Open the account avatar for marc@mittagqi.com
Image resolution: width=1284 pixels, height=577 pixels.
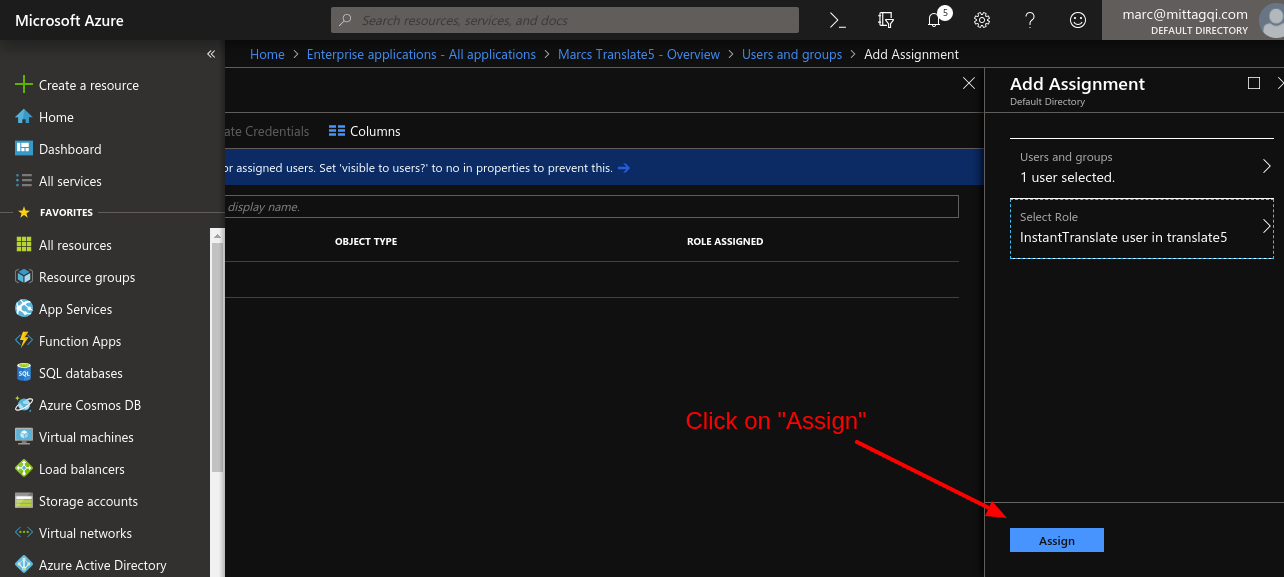tap(1271, 20)
